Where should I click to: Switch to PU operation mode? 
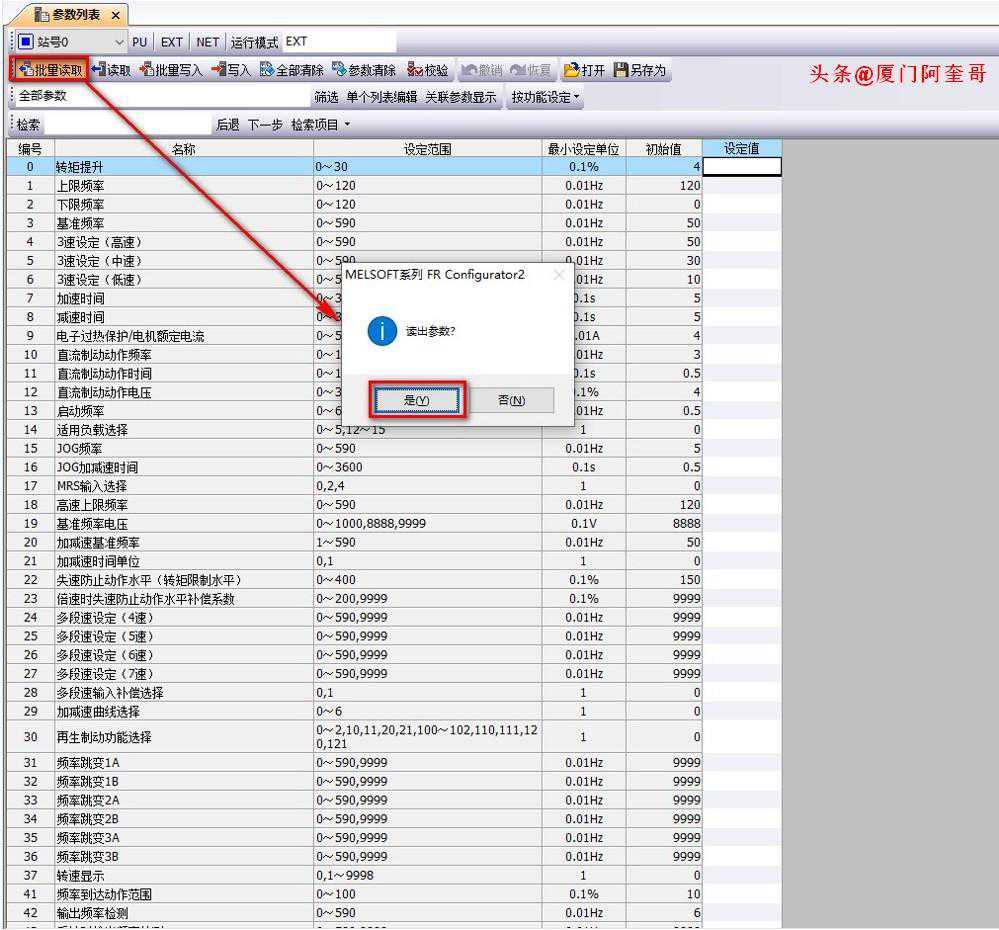[140, 42]
